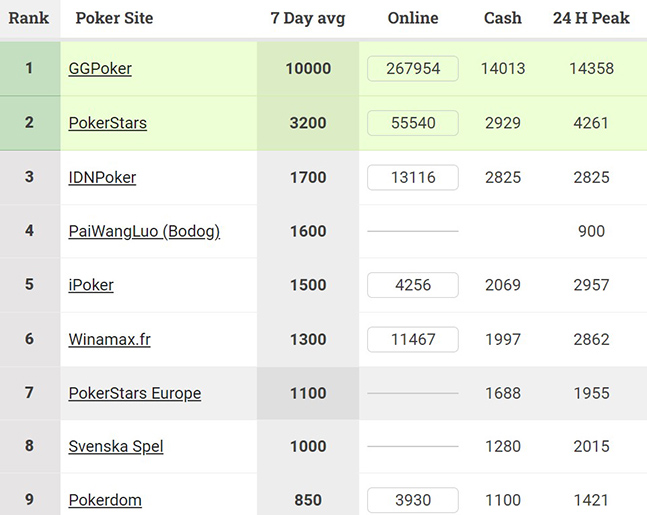Open the PaiWangLuo (Bodog) link
The image size is (647, 515).
pyautogui.click(x=144, y=231)
